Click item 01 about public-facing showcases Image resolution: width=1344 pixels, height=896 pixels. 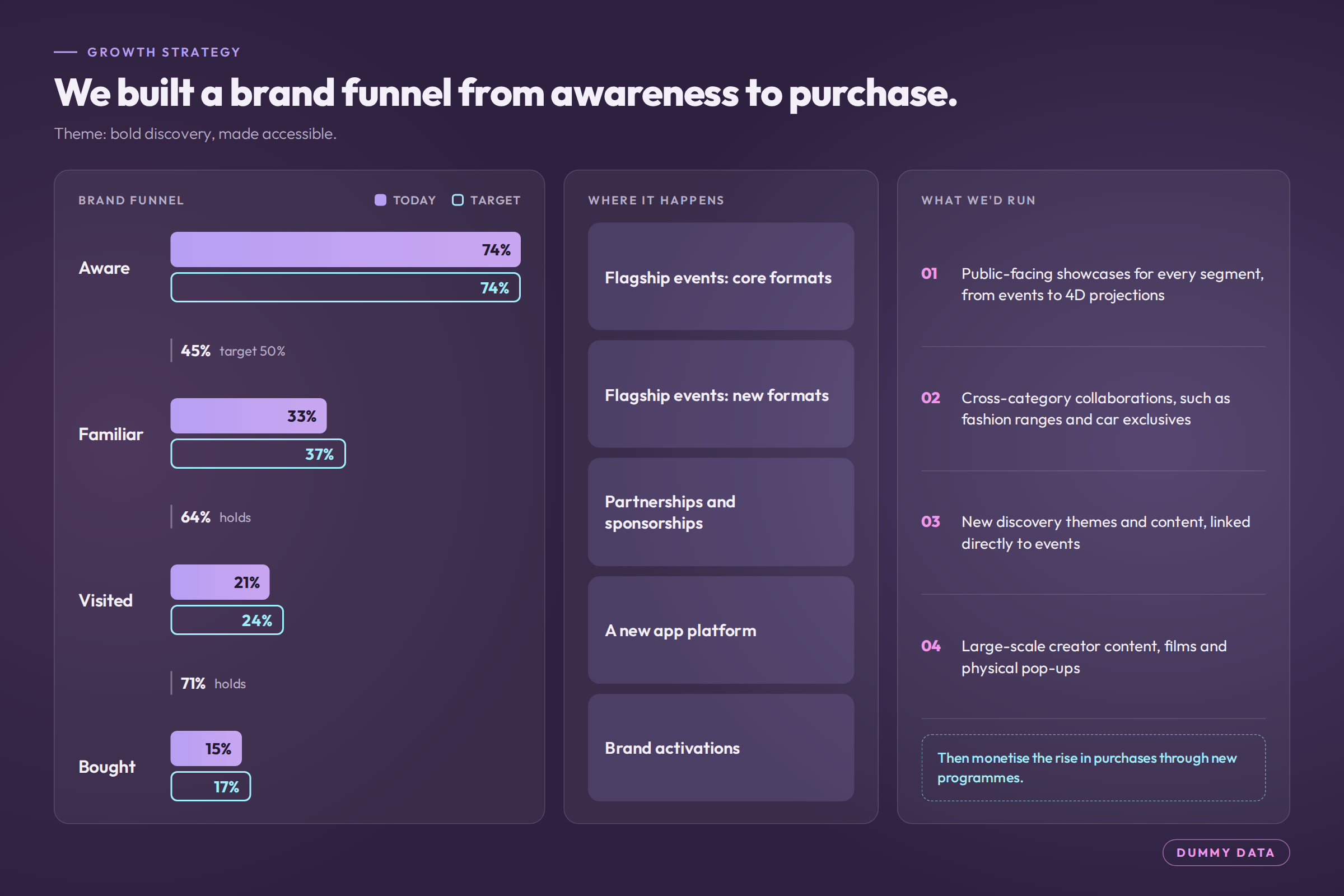(1093, 284)
